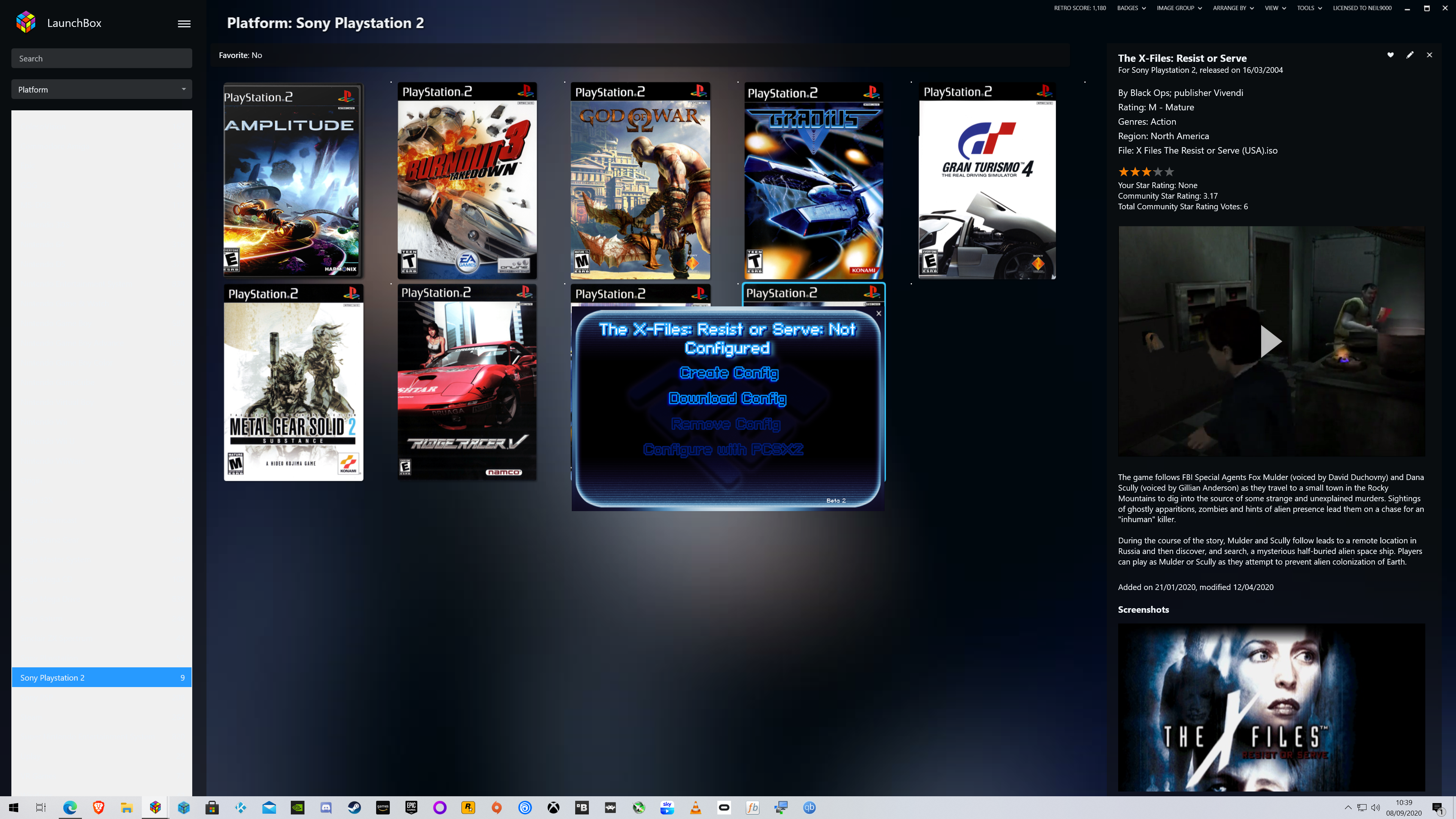Open Oculus app from taskbar

pyautogui.click(x=724, y=807)
